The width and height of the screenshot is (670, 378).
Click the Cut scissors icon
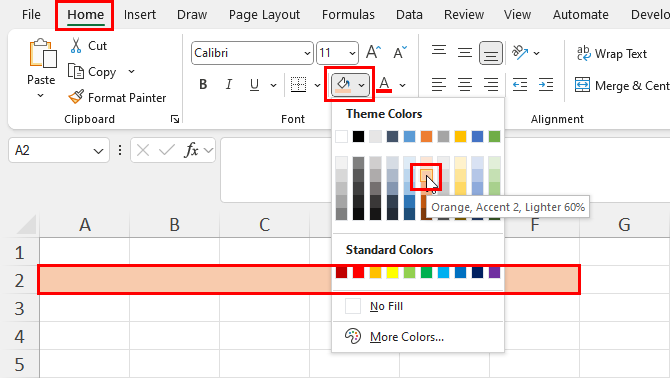point(76,46)
